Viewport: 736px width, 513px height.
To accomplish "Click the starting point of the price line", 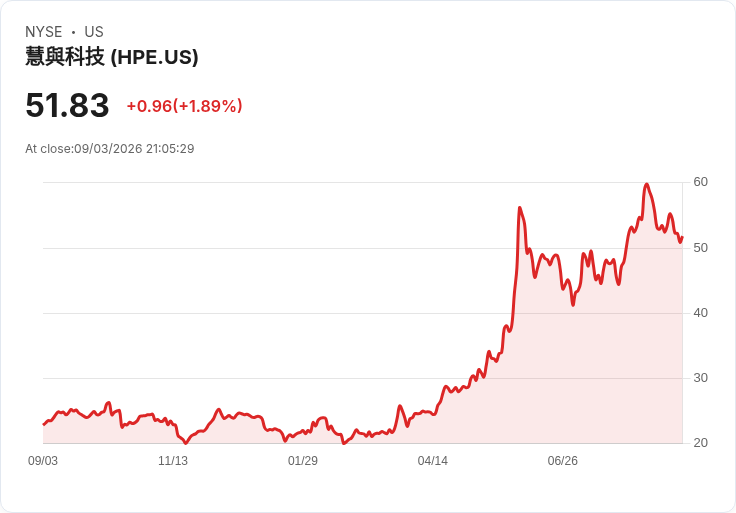I will (x=44, y=424).
